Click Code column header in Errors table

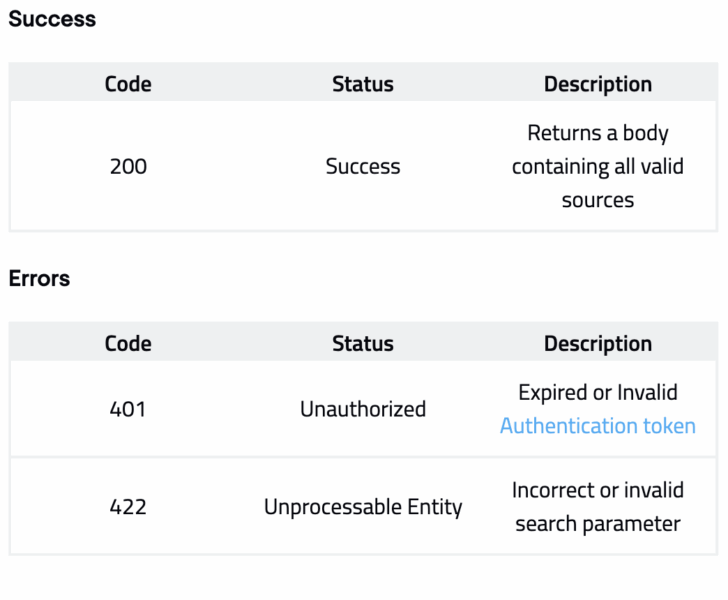[x=128, y=343]
